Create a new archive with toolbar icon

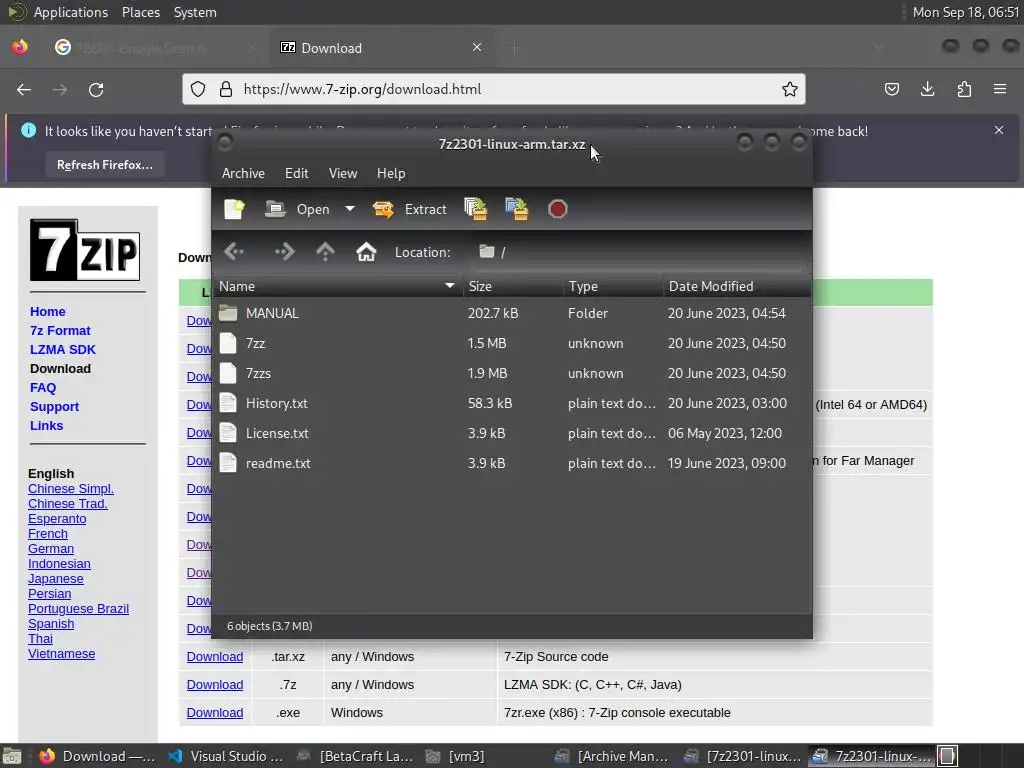click(x=234, y=209)
